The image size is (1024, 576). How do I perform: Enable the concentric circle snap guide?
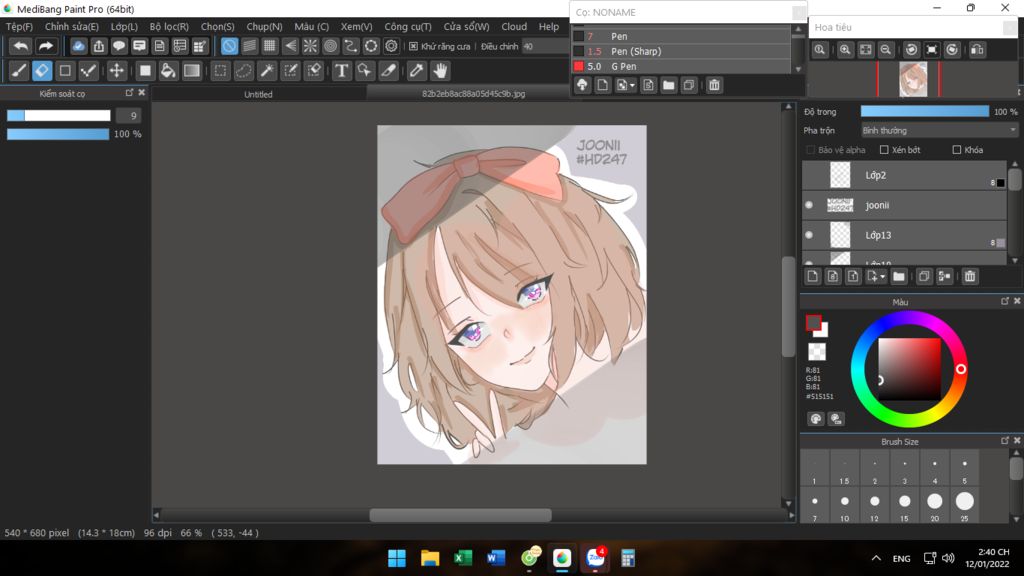[330, 46]
